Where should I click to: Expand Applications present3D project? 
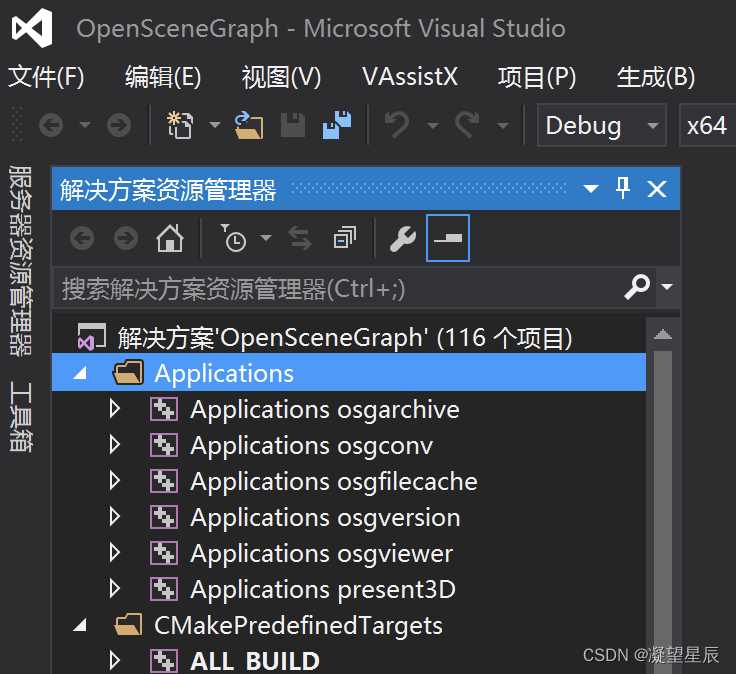click(115, 589)
